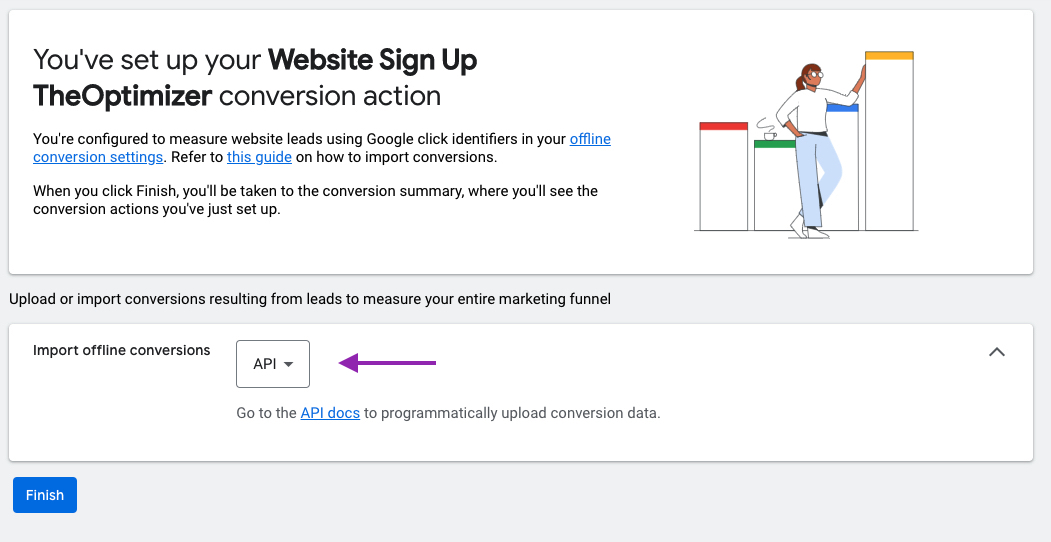Screen dimensions: 1051x542
Task: Click the steaming coffee cup icon
Action: (767, 130)
